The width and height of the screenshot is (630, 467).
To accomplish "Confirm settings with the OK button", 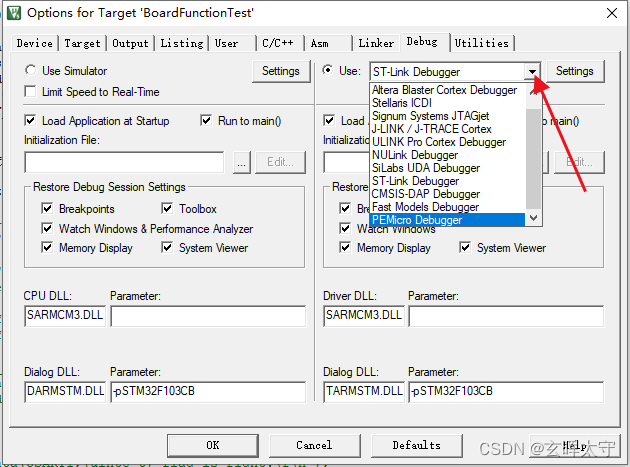I will (x=213, y=445).
